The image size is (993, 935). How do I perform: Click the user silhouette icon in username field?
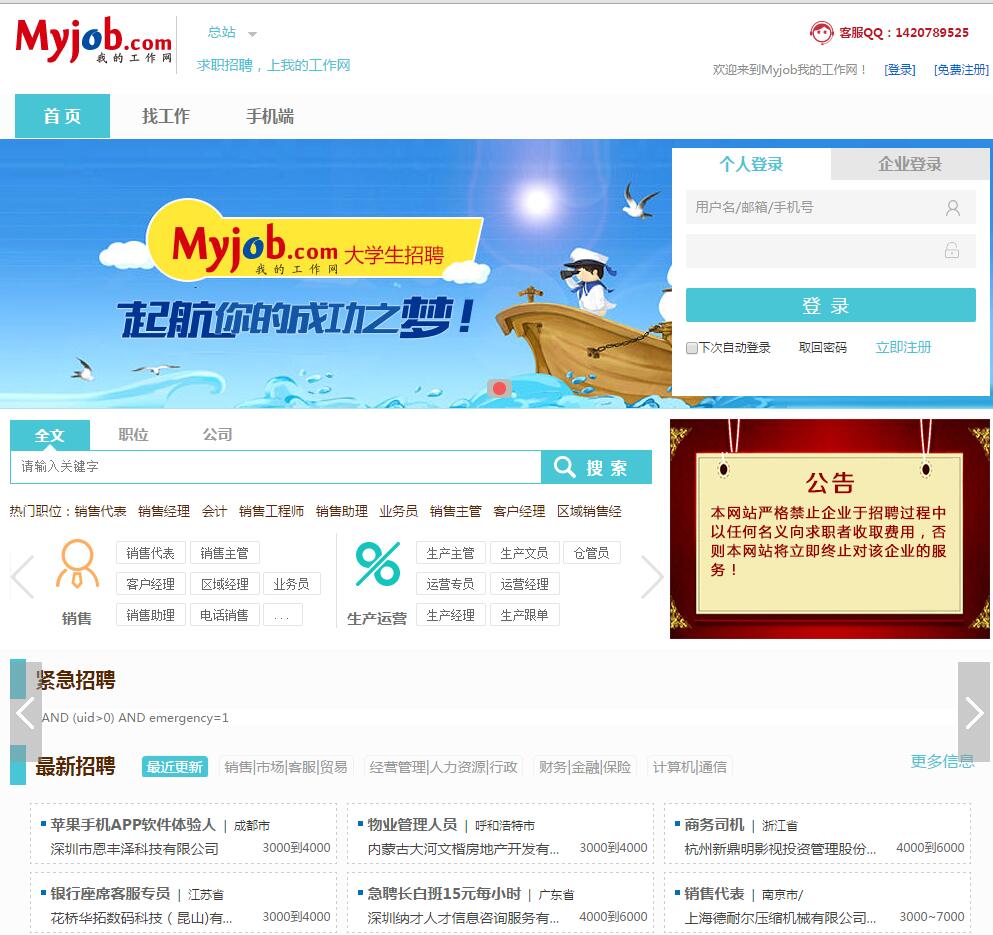[952, 208]
